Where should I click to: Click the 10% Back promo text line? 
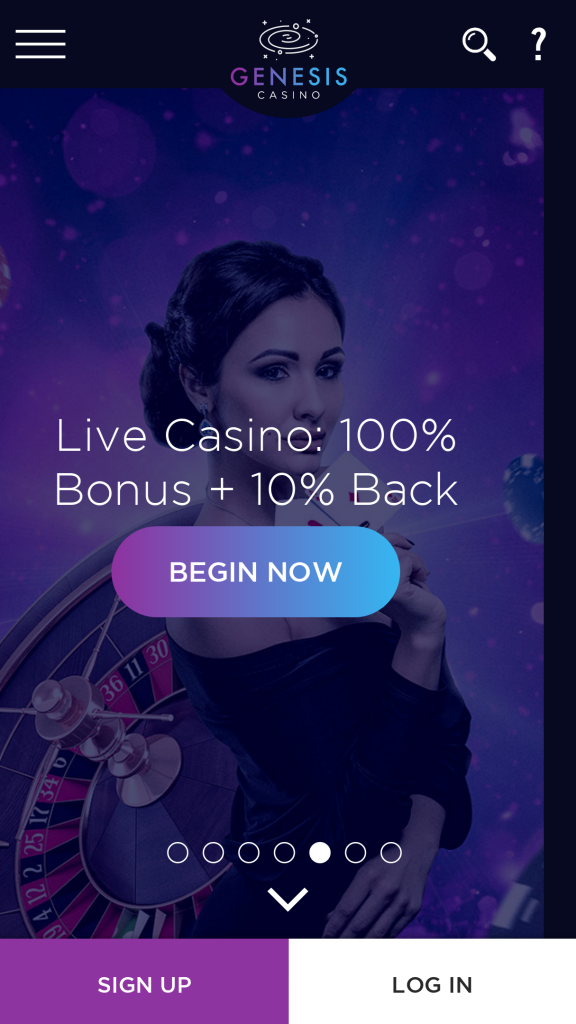[x=256, y=489]
